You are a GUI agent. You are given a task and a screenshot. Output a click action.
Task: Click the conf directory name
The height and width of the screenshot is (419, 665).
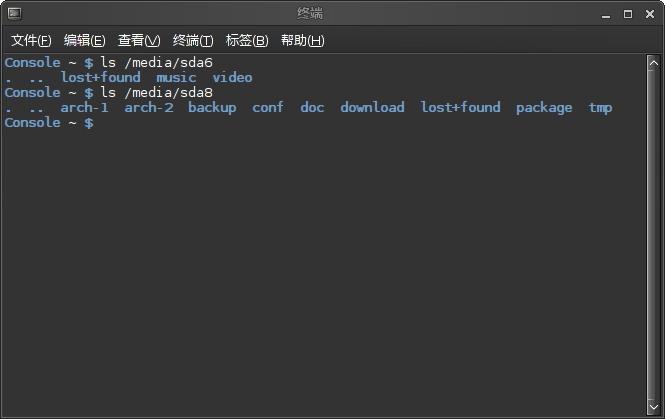[268, 108]
